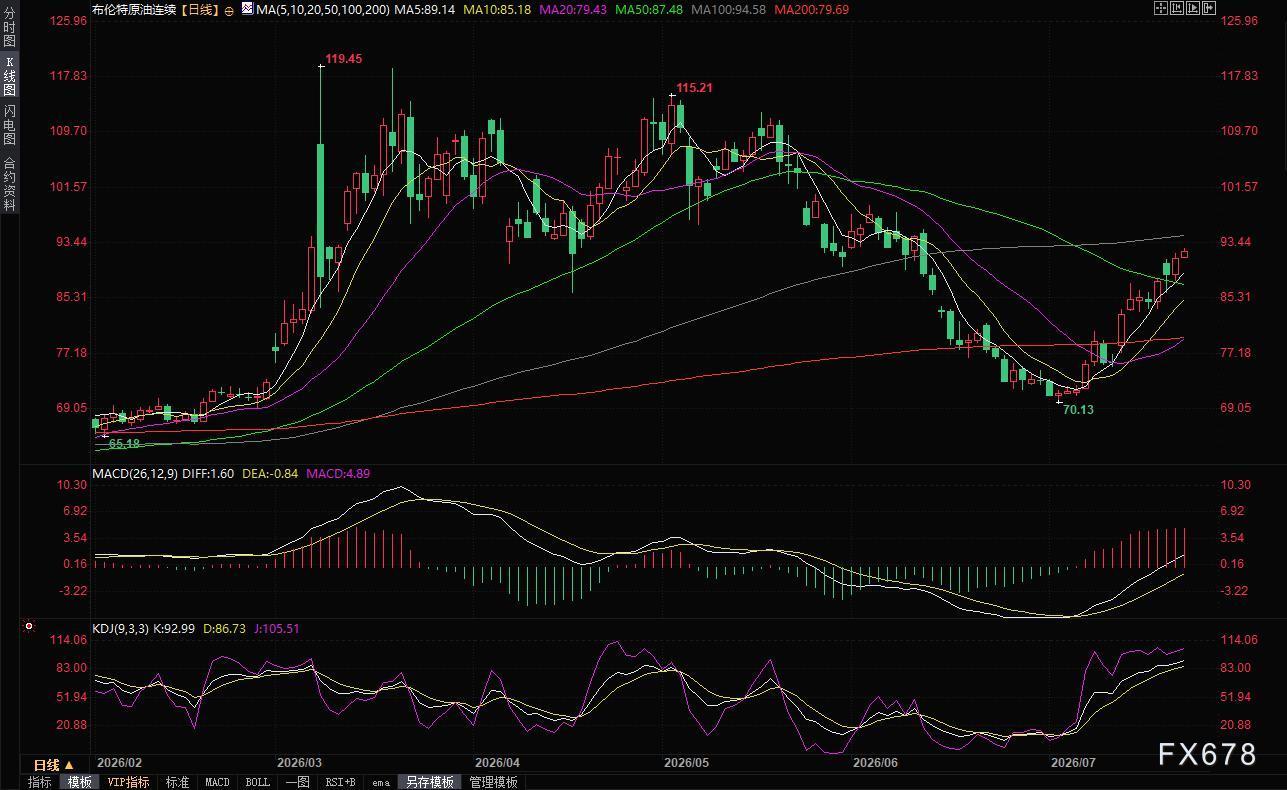Click the 另存模板 button
Screen dimensions: 1287x790
click(429, 782)
